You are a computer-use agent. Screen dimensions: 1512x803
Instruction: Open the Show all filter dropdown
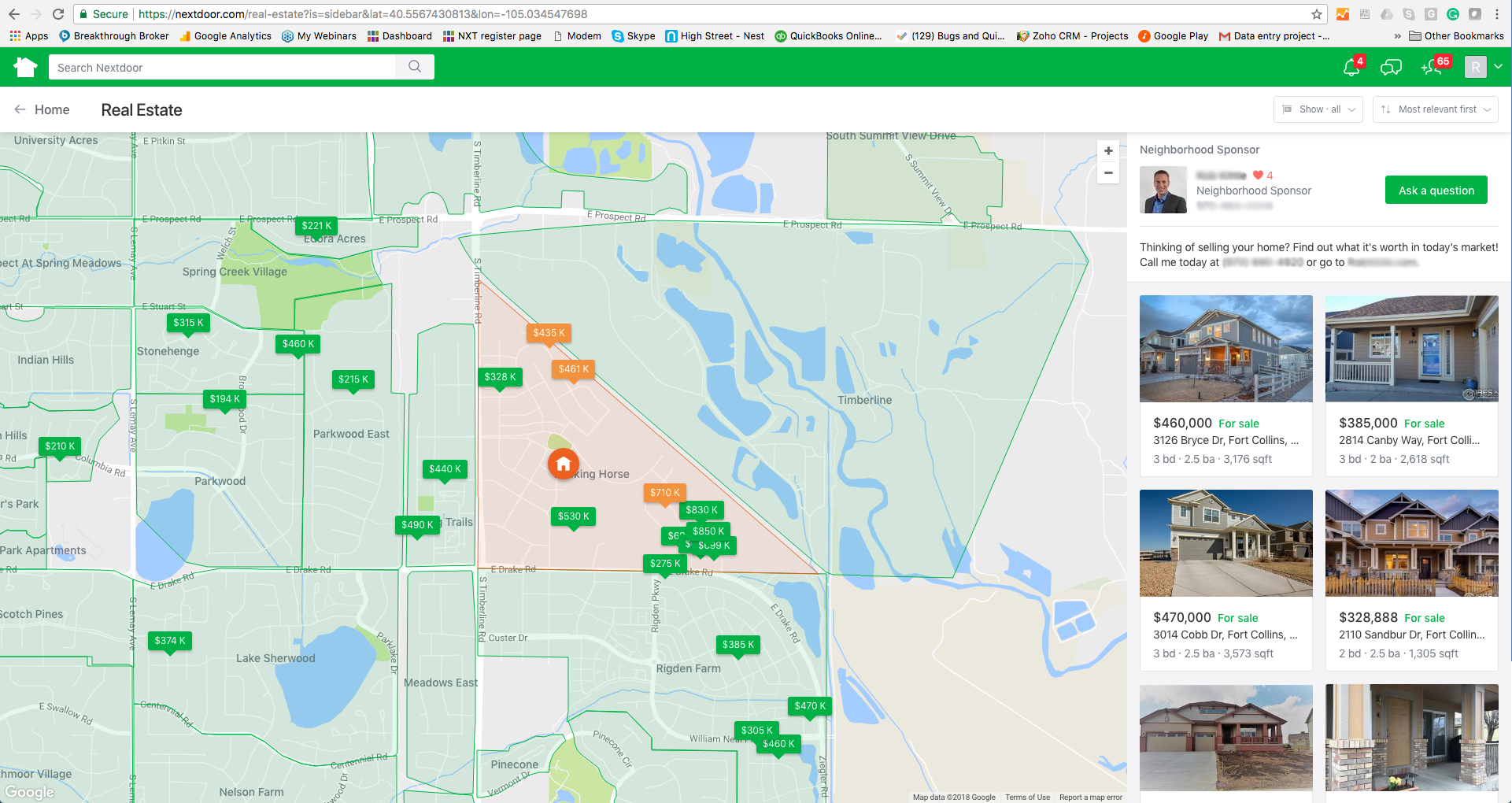pyautogui.click(x=1319, y=109)
